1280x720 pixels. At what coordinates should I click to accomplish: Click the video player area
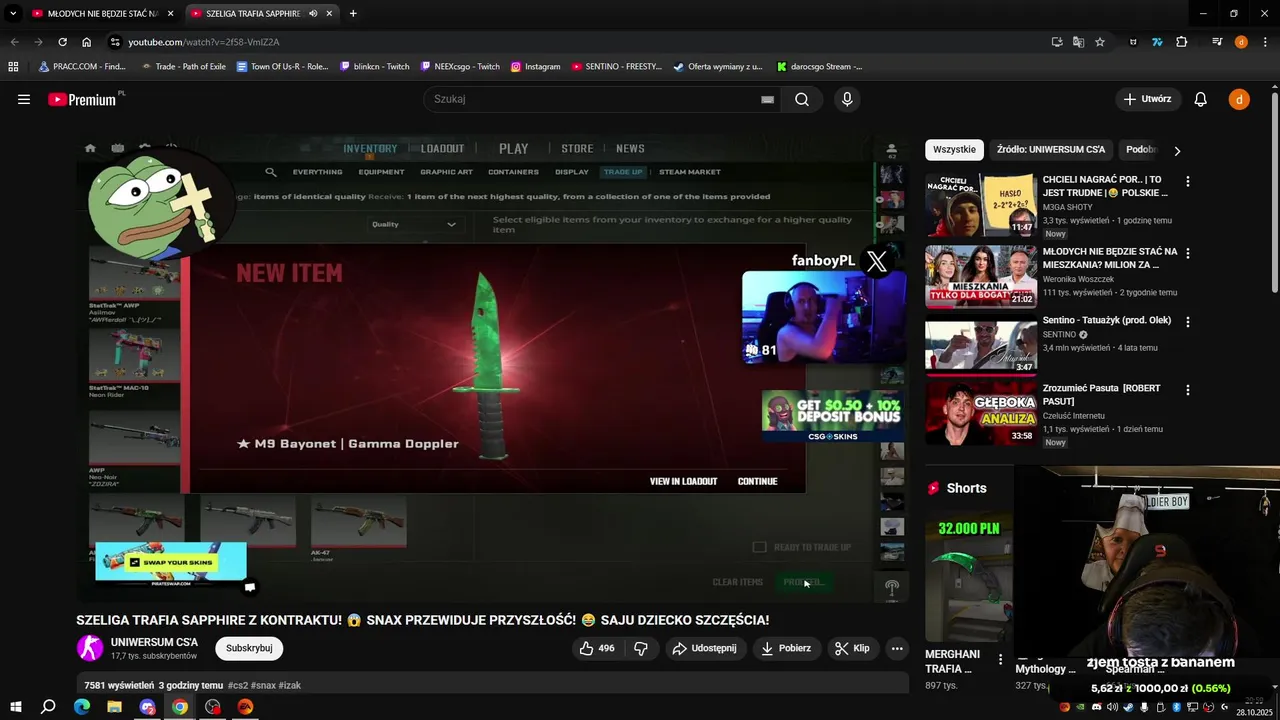(x=493, y=368)
